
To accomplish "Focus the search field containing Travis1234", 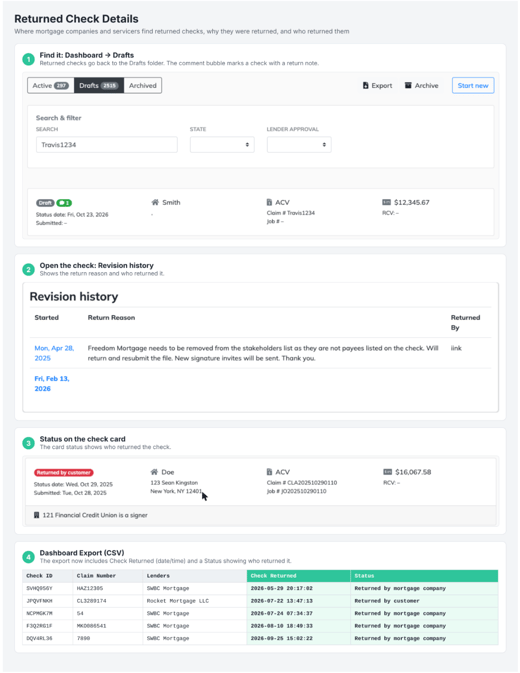I will coord(107,145).
